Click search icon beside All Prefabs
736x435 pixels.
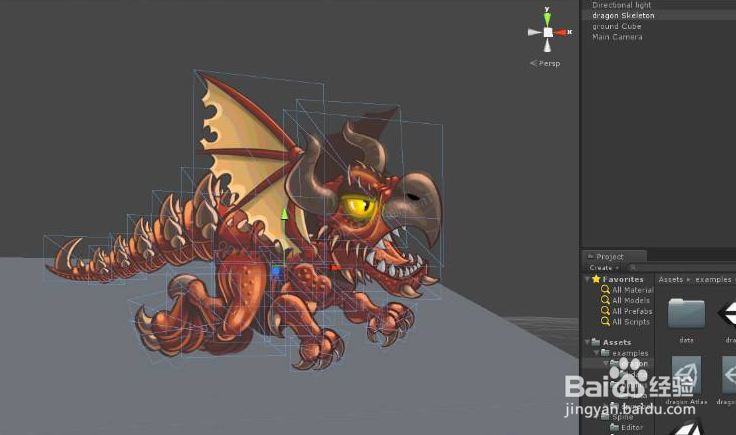click(x=606, y=311)
